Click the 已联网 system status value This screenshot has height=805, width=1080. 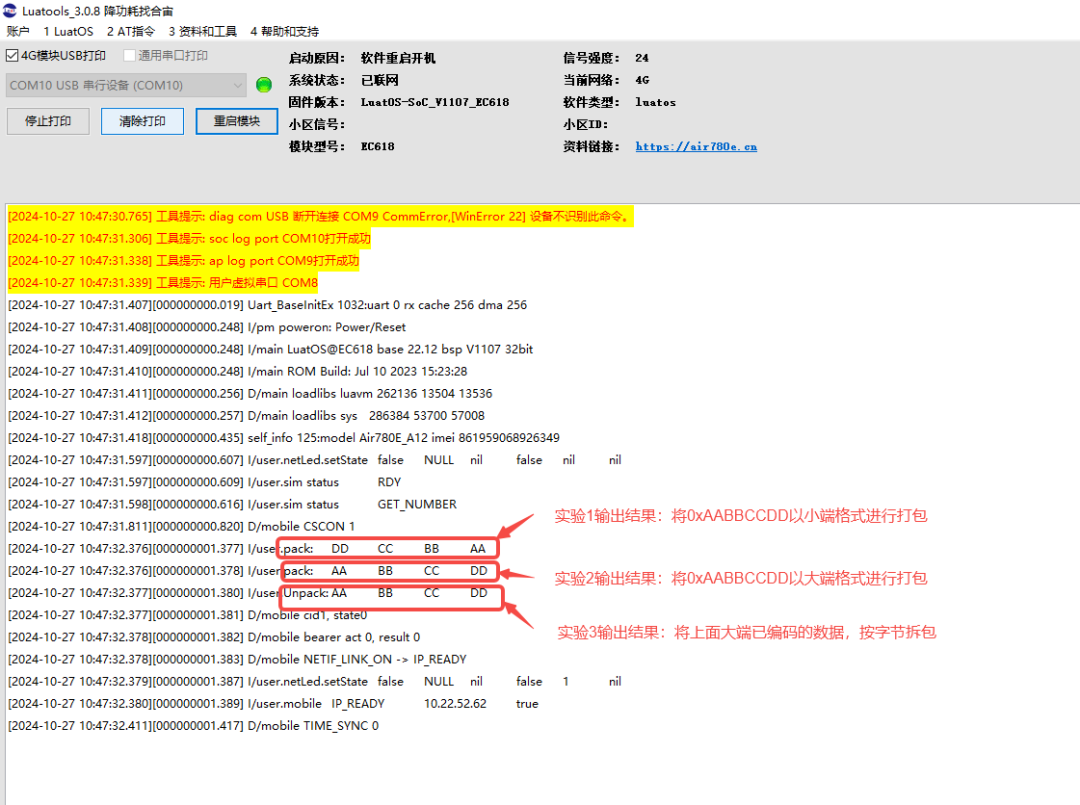coord(380,80)
